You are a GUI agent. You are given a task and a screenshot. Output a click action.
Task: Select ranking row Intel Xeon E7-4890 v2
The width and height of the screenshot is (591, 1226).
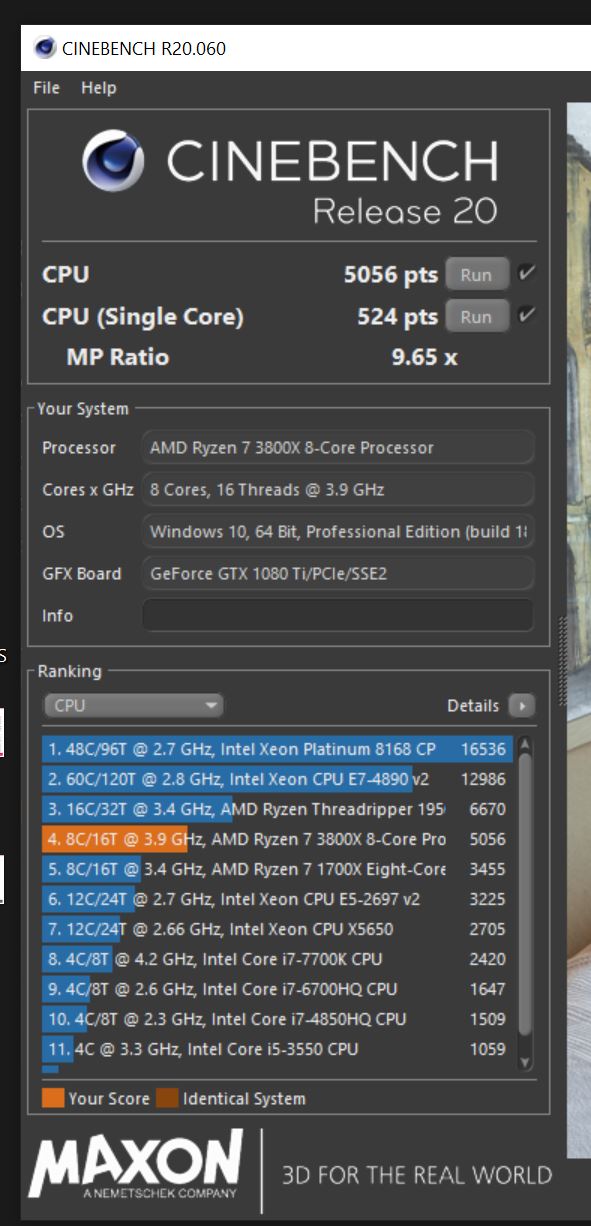(277, 779)
